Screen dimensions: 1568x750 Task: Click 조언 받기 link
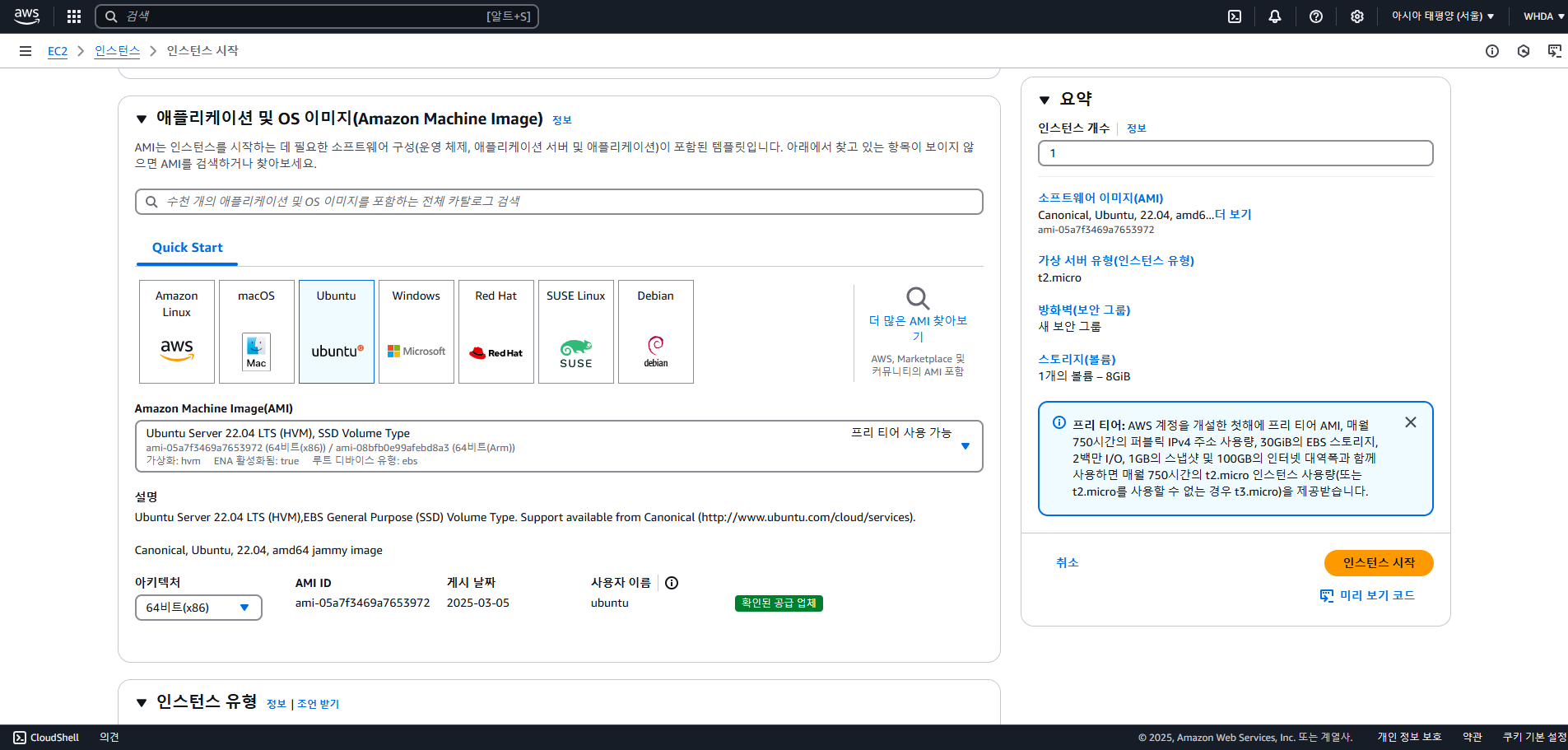[x=318, y=704]
